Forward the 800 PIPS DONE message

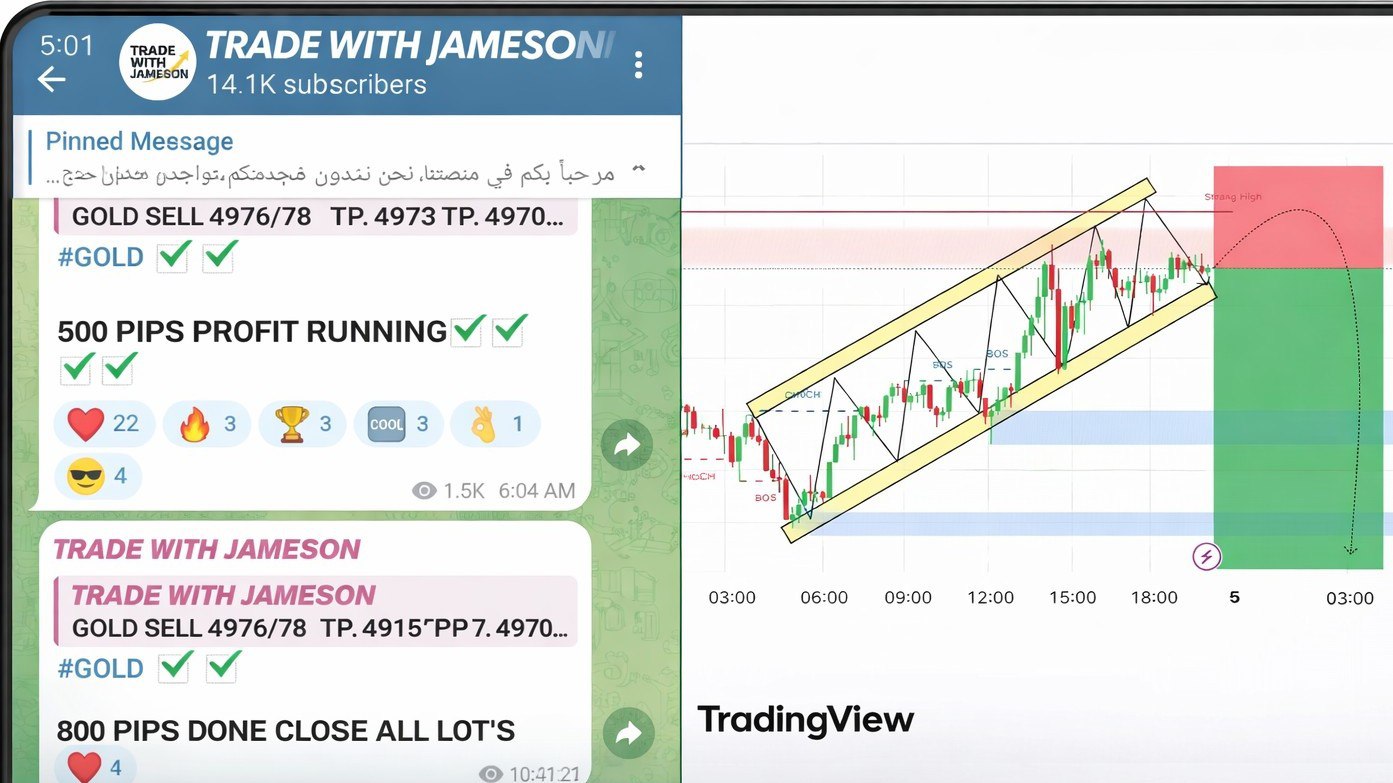pos(627,735)
